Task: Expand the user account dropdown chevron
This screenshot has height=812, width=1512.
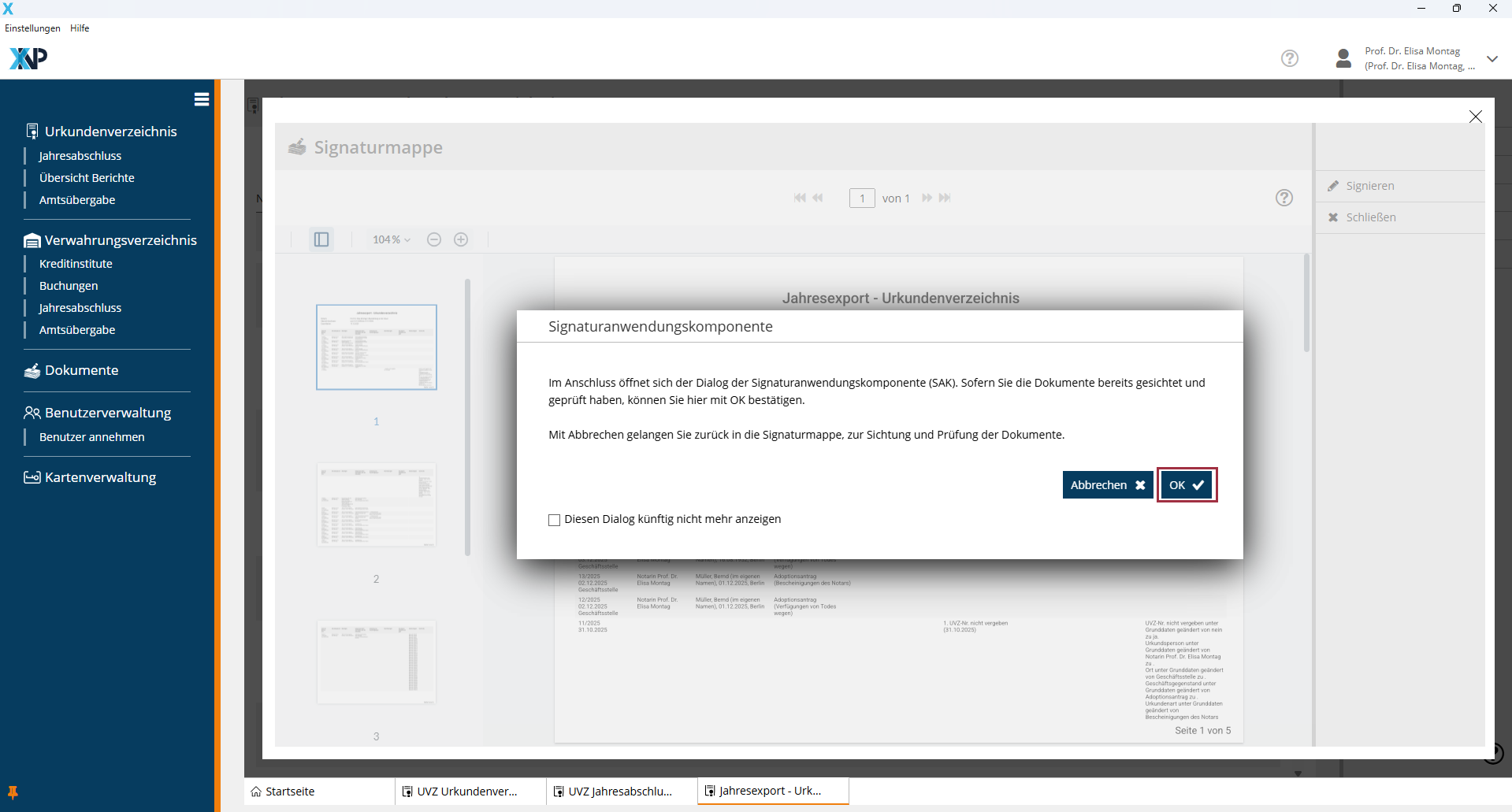Action: point(1492,59)
